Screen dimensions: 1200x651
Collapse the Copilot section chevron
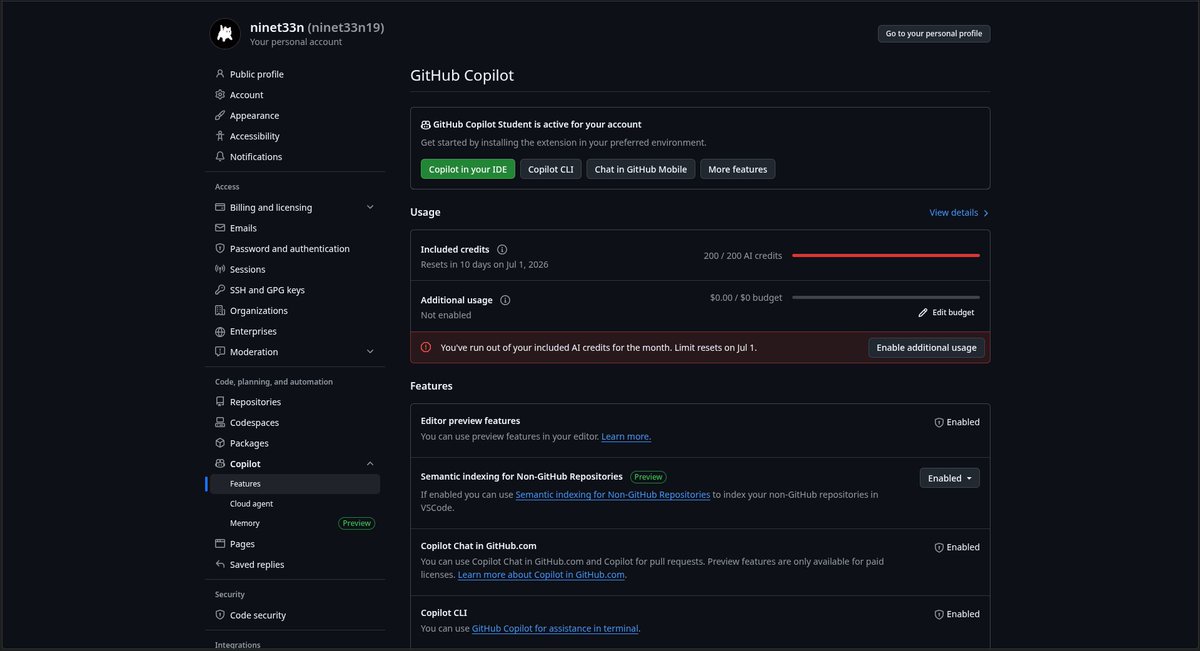370,464
